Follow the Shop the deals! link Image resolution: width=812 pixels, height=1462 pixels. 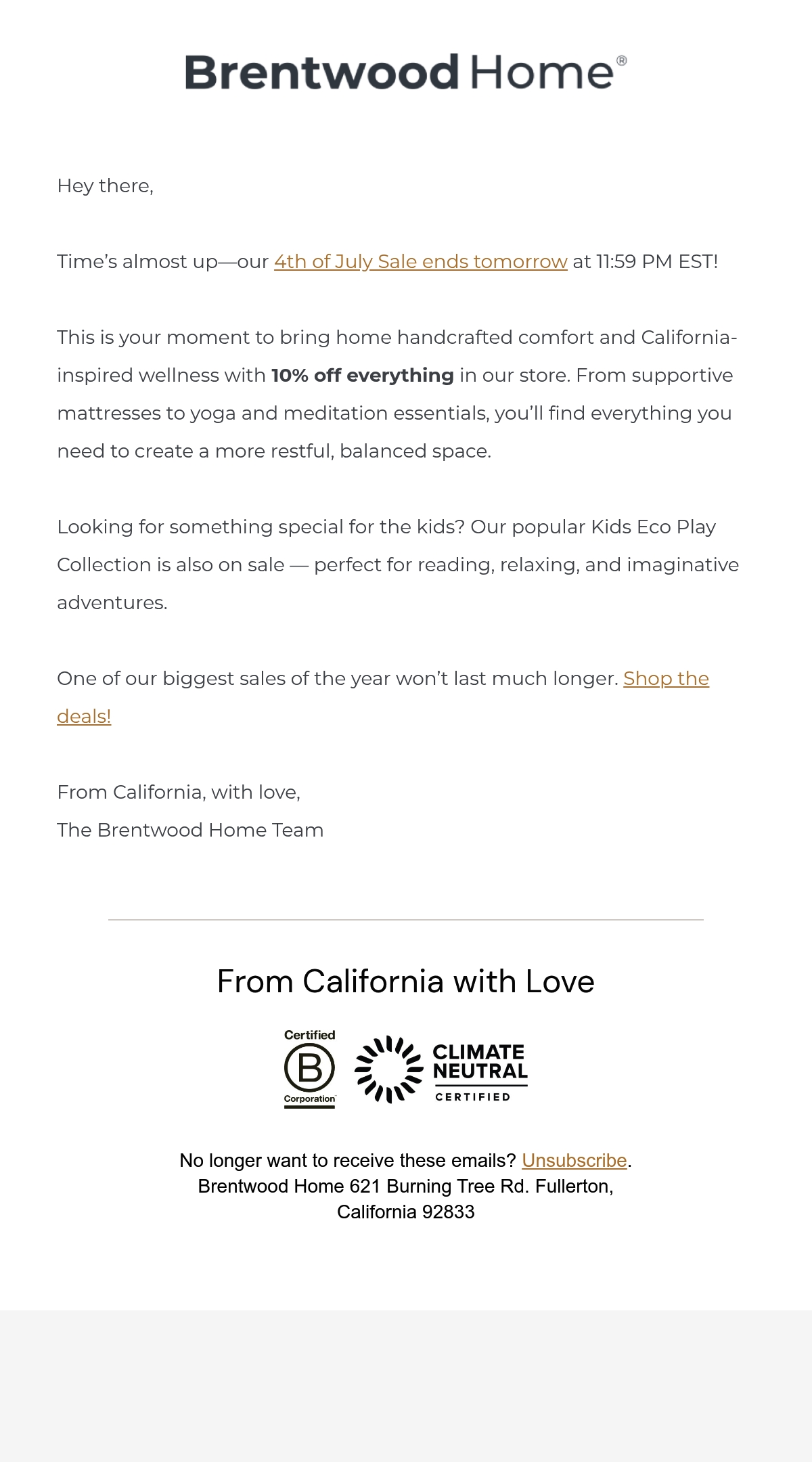tap(383, 697)
